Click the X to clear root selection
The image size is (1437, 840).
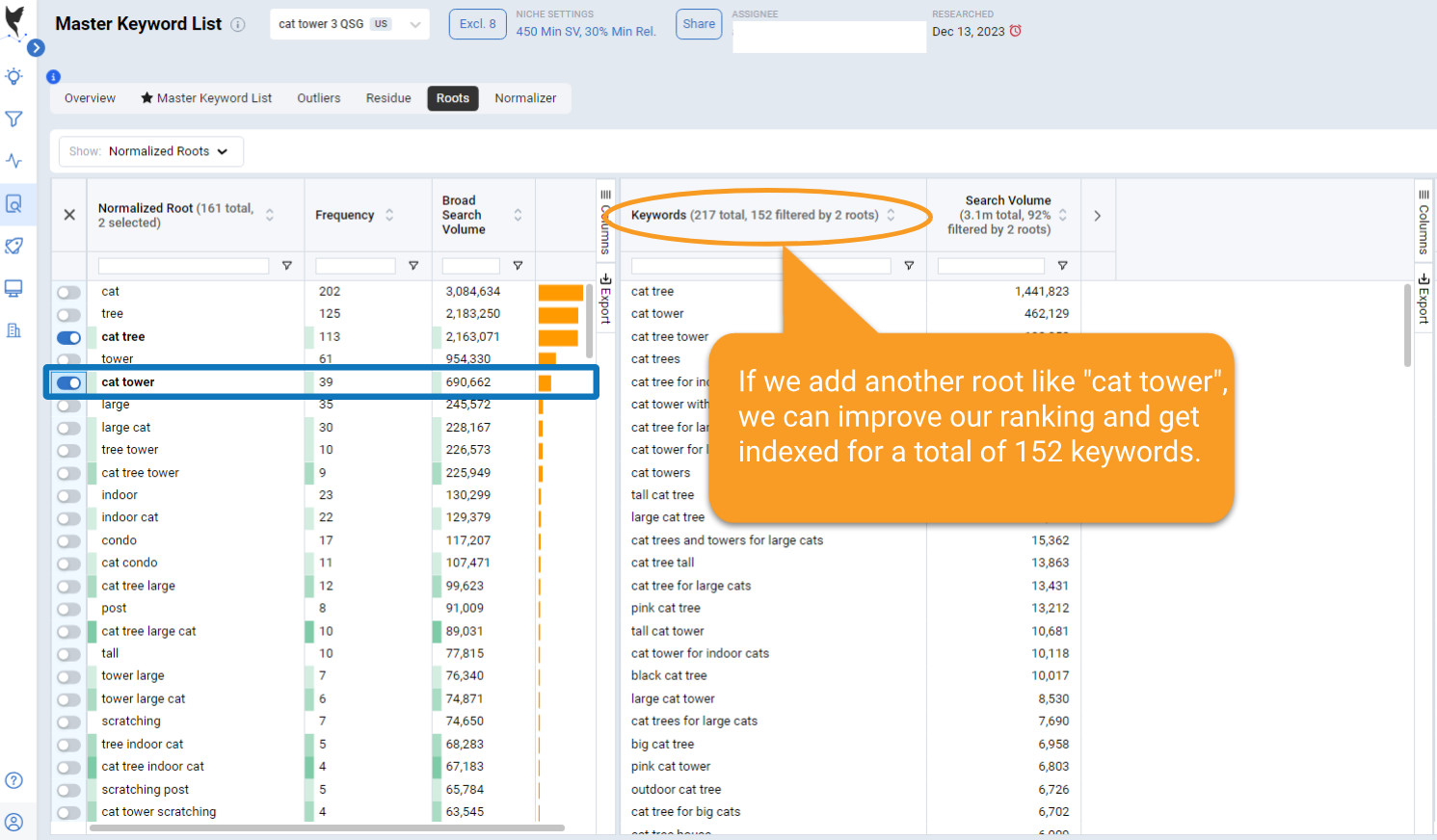point(69,215)
